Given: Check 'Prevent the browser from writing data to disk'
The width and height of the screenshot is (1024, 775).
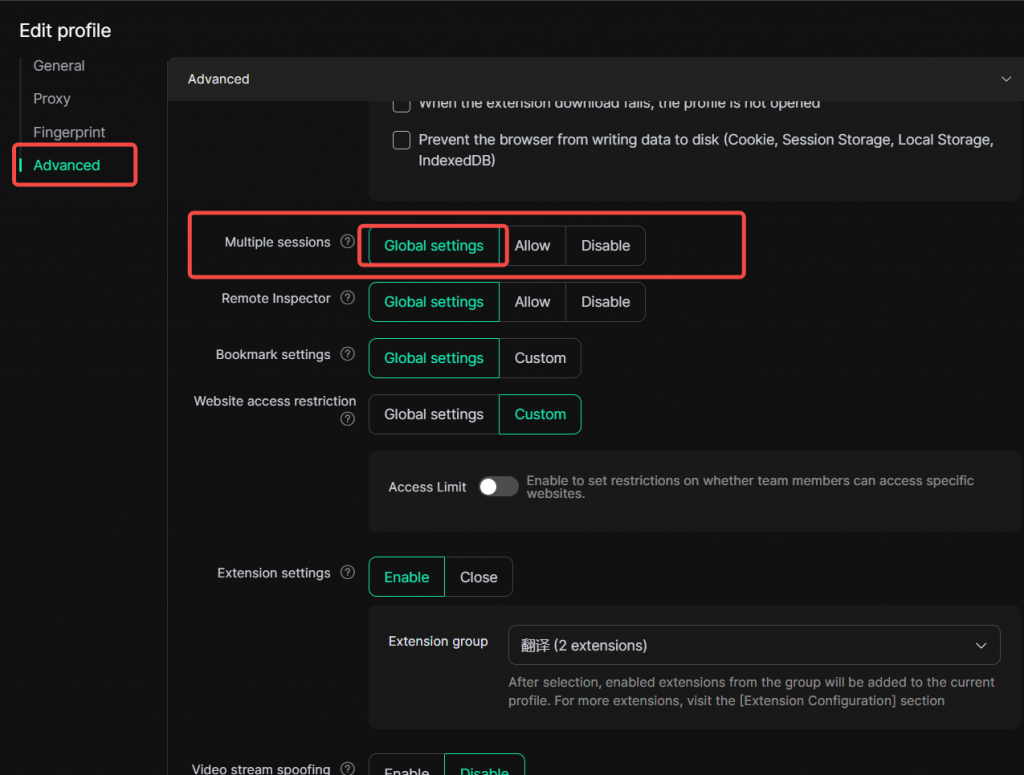Looking at the screenshot, I should [401, 140].
